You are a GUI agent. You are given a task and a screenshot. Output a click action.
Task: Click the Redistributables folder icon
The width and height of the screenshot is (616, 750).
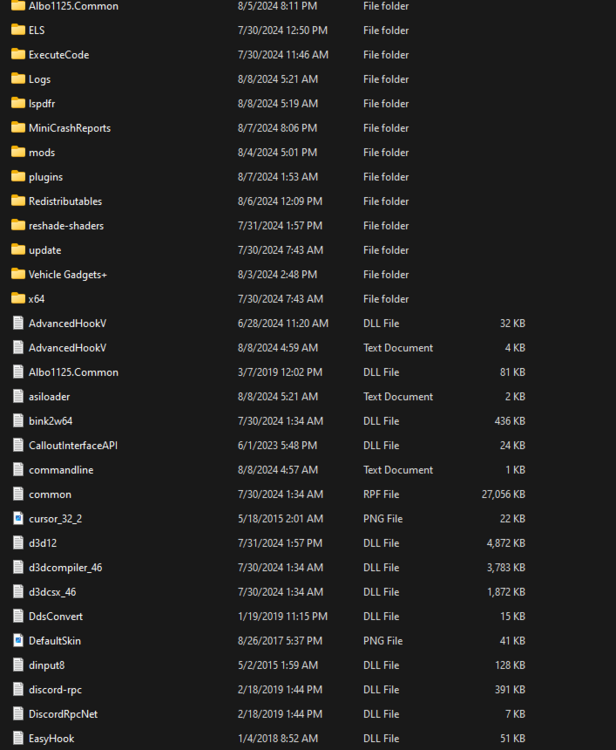point(18,201)
